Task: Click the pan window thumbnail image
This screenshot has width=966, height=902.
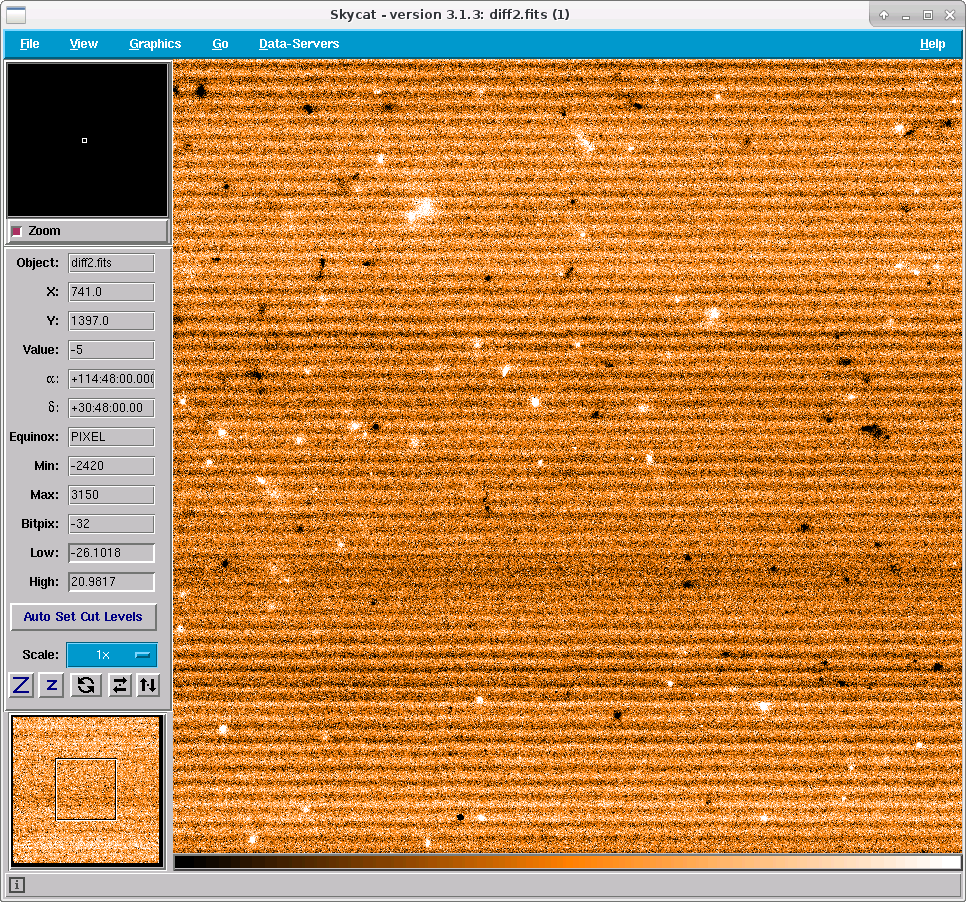Action: pos(86,790)
